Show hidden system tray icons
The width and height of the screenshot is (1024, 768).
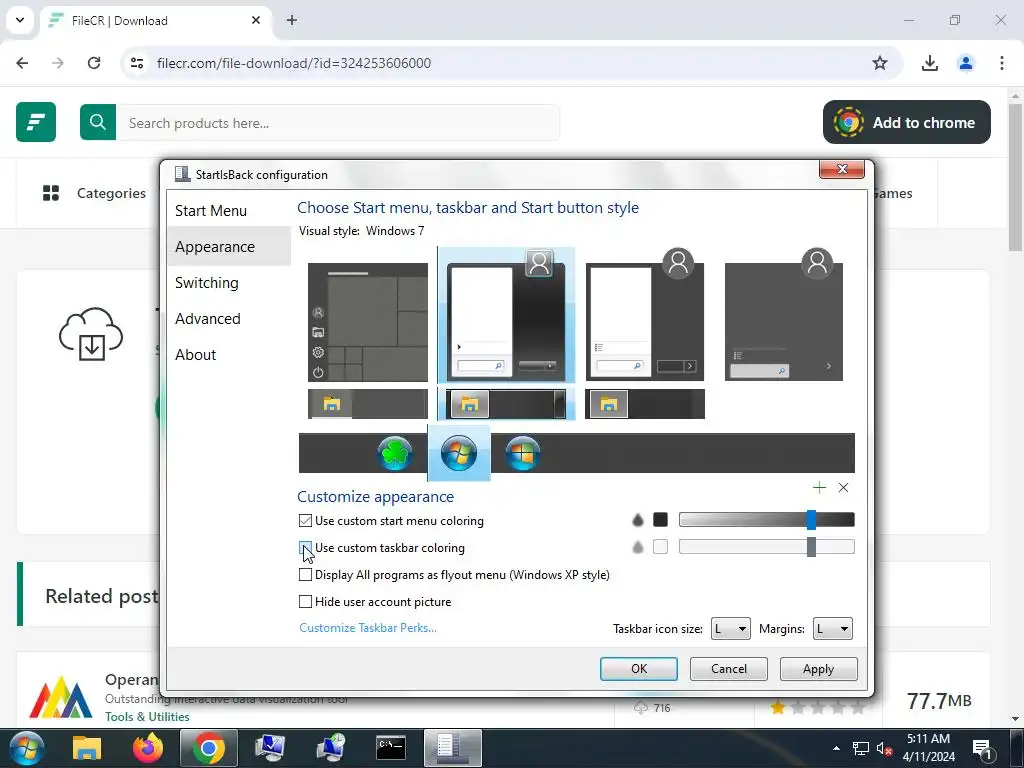(836, 748)
